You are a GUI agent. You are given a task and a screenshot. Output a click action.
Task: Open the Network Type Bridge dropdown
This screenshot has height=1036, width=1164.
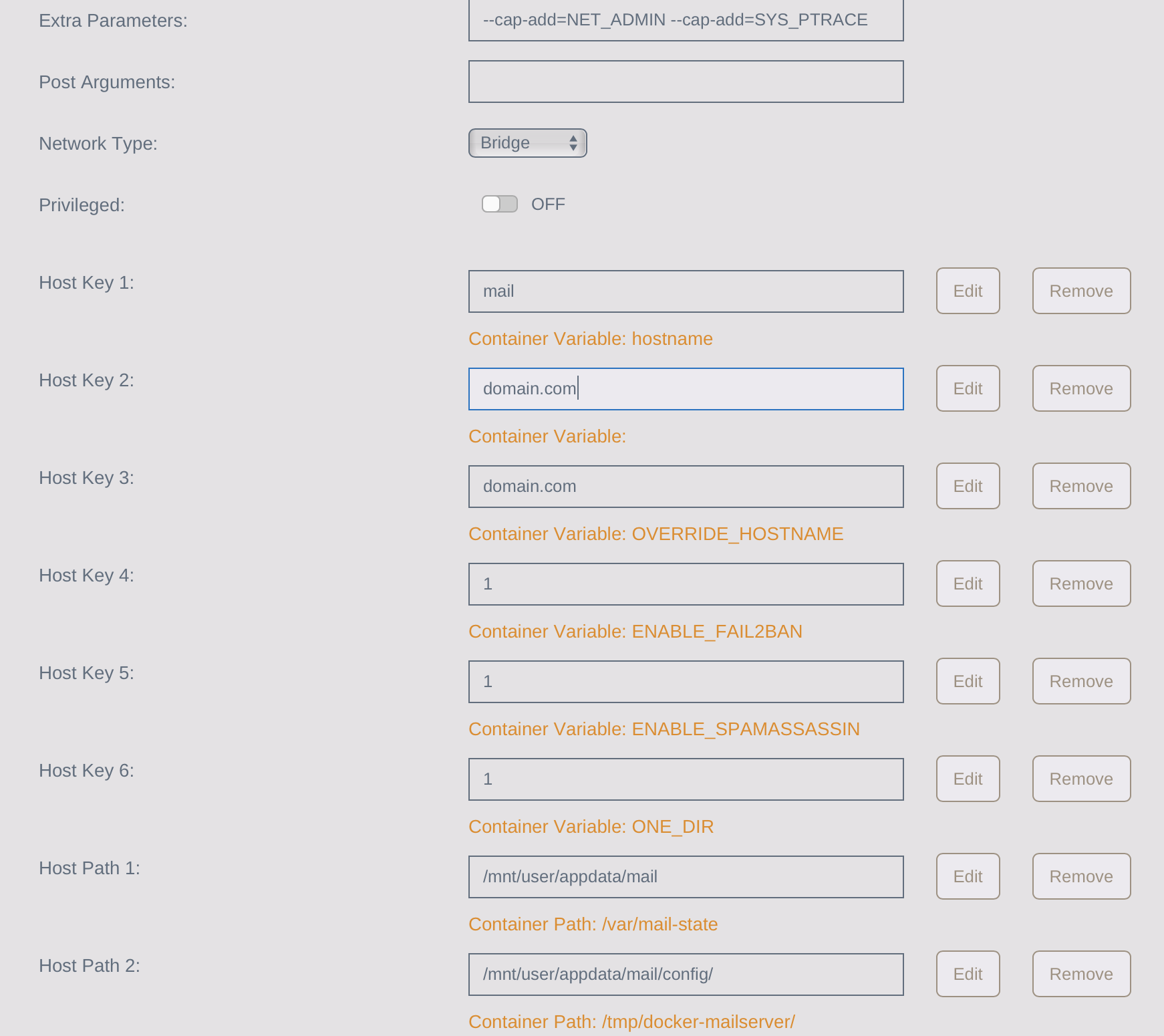tap(527, 143)
